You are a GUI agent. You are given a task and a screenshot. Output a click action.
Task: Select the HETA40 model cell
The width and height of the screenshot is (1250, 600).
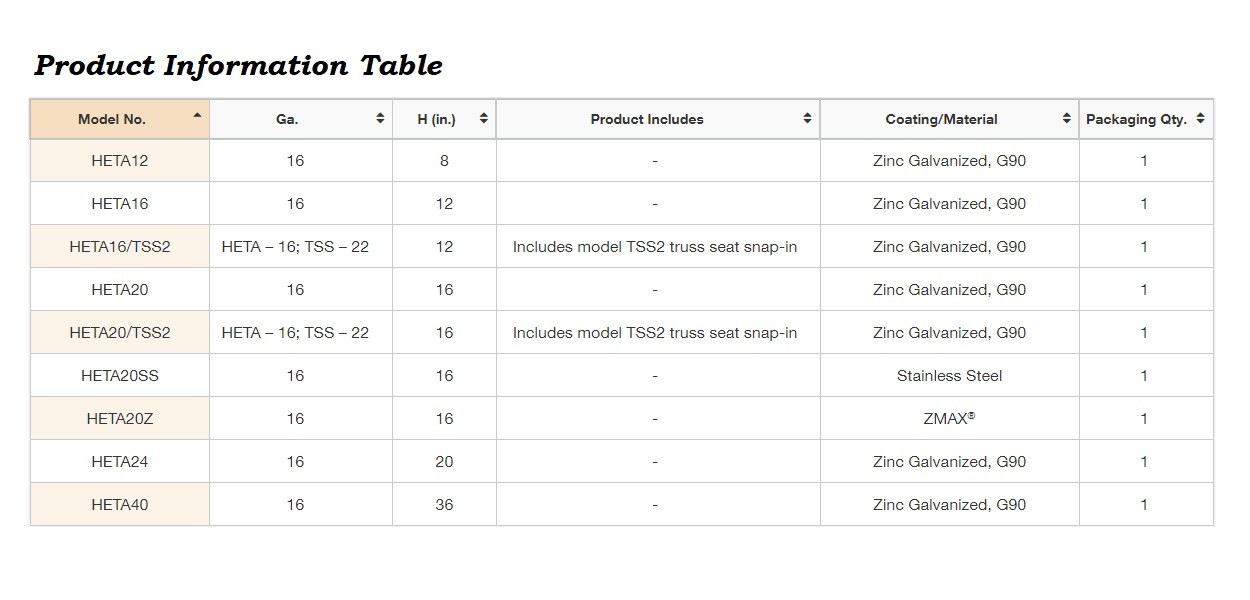(x=120, y=505)
